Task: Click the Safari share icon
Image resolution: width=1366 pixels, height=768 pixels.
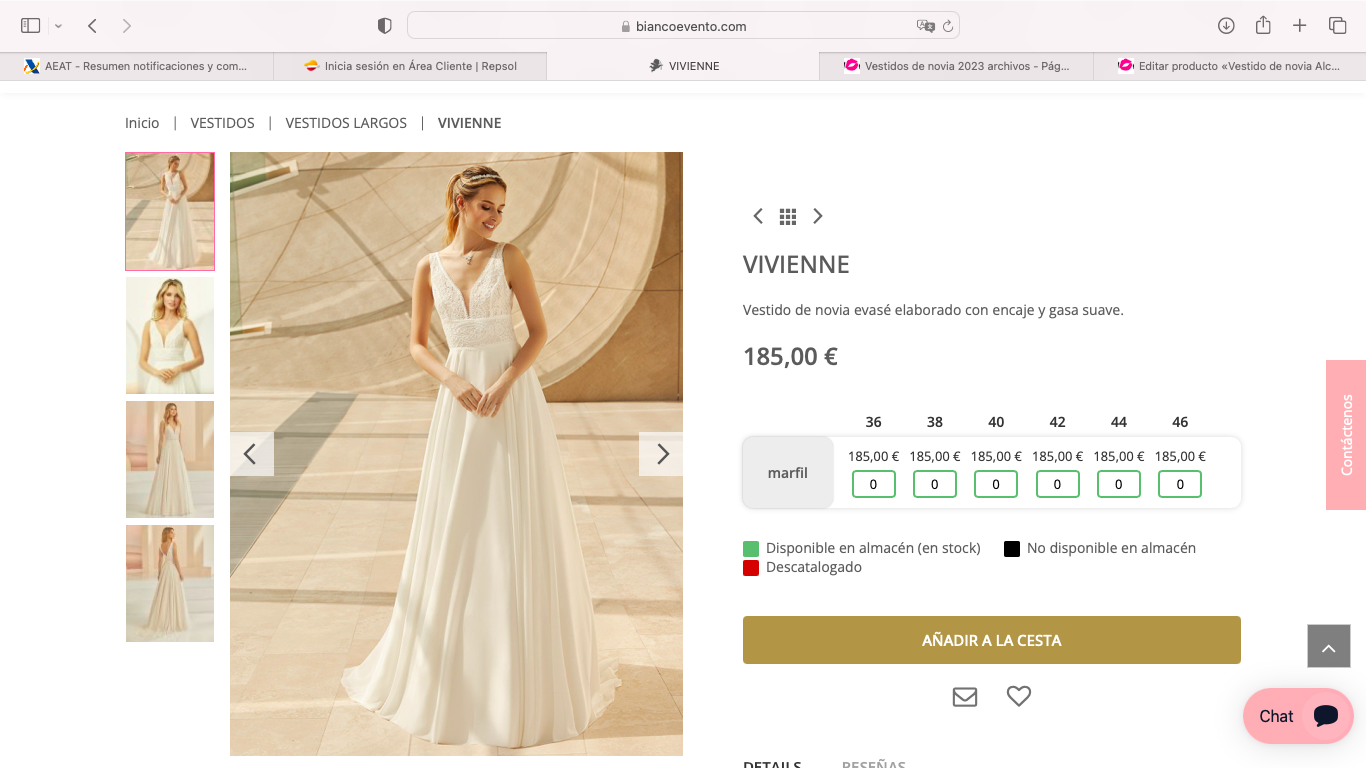Action: 1263,26
